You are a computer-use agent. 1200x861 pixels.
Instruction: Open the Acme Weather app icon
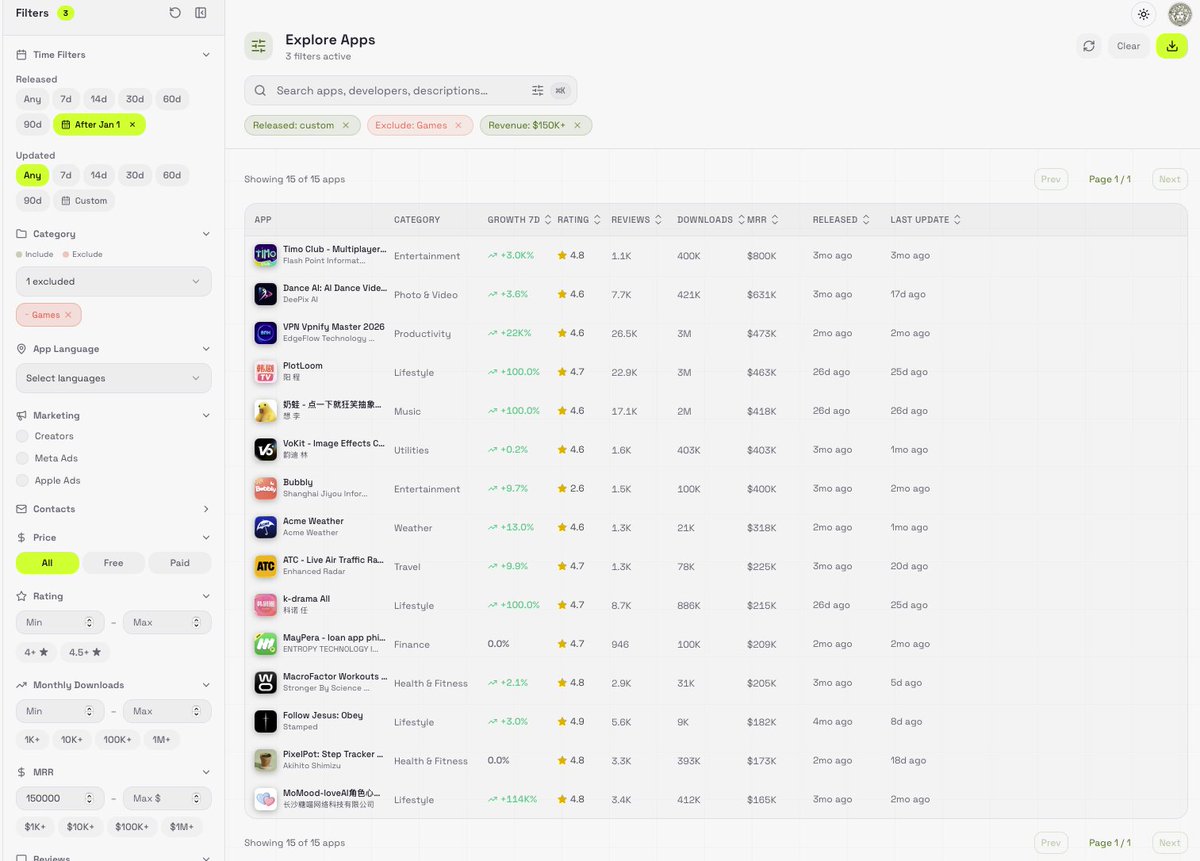265,527
